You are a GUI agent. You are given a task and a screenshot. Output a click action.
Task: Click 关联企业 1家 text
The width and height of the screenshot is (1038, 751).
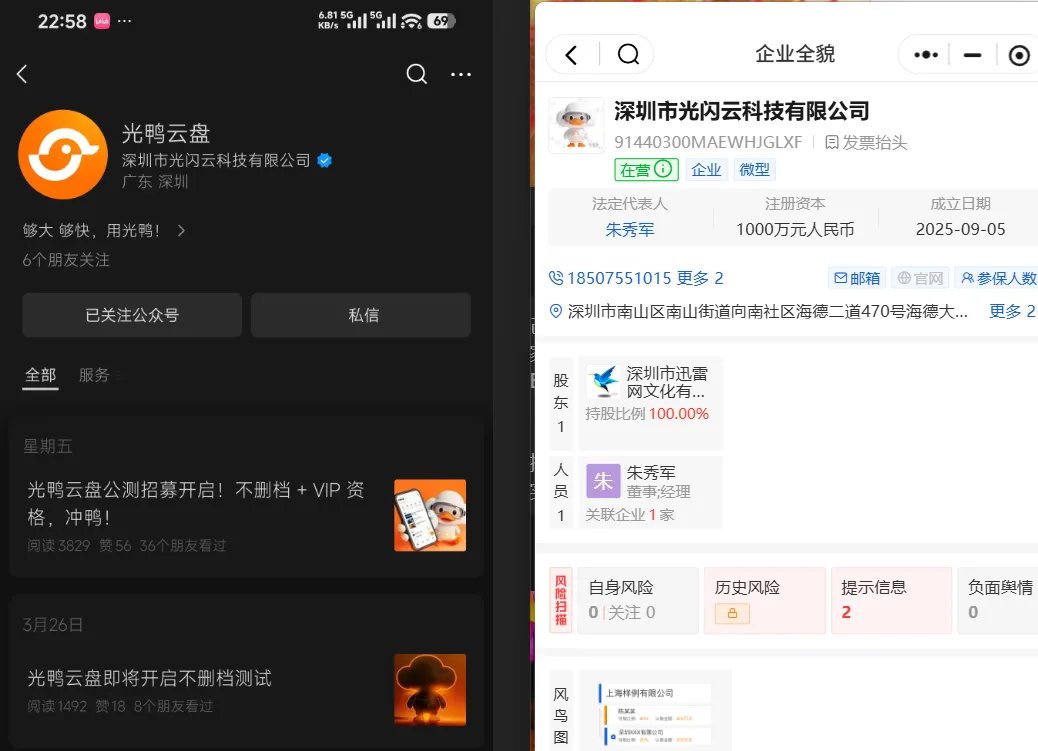coord(630,515)
